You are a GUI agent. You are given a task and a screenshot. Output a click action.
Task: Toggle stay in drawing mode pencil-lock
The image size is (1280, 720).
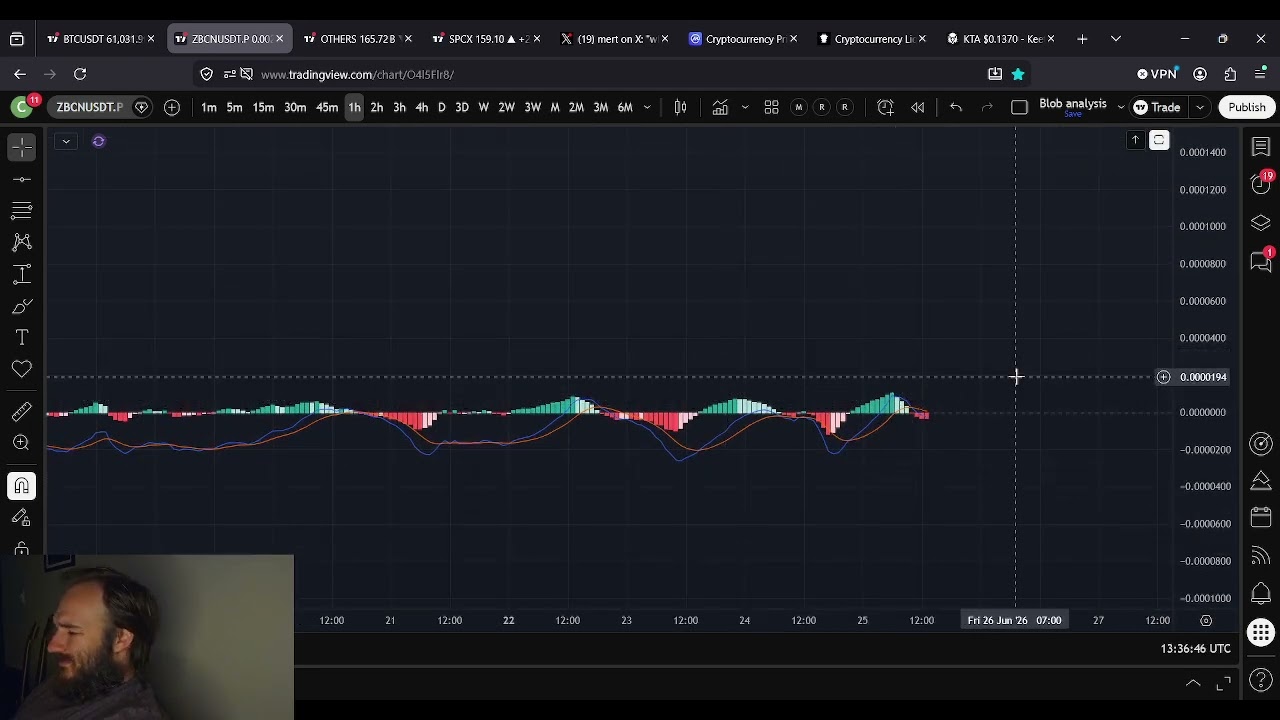click(x=22, y=518)
